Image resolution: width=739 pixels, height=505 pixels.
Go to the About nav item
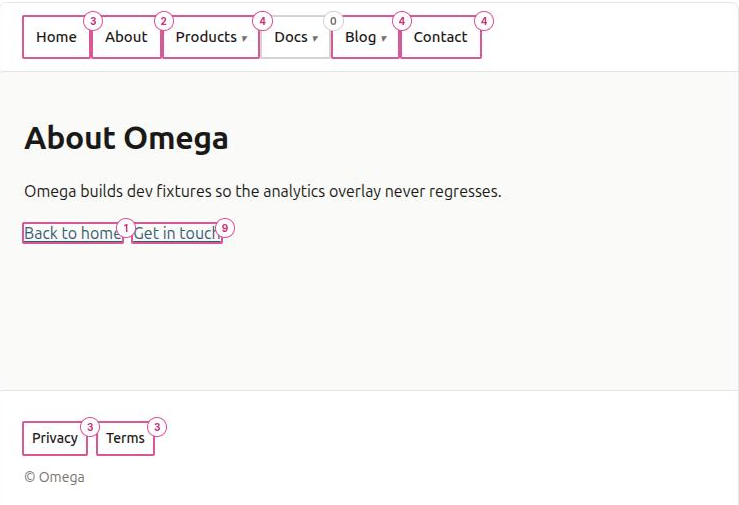(126, 37)
